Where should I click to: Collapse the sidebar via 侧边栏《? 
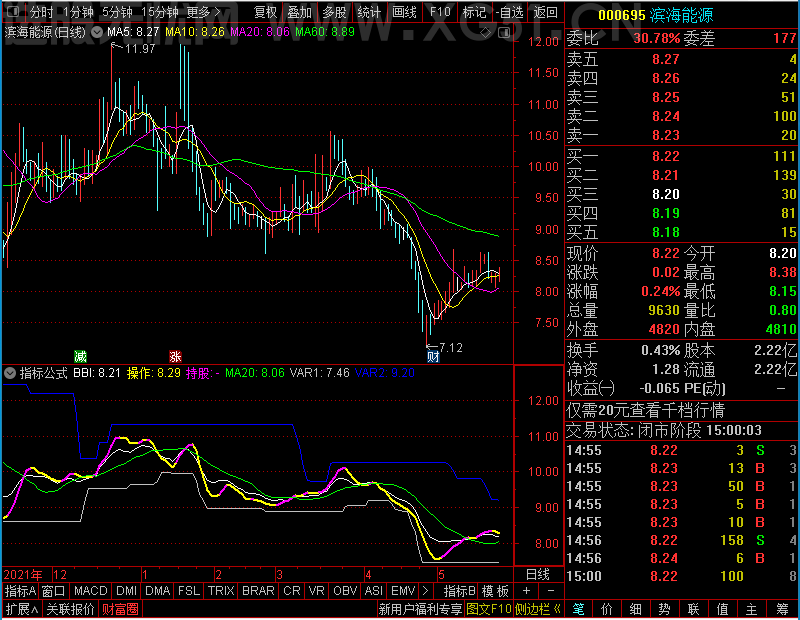538,609
